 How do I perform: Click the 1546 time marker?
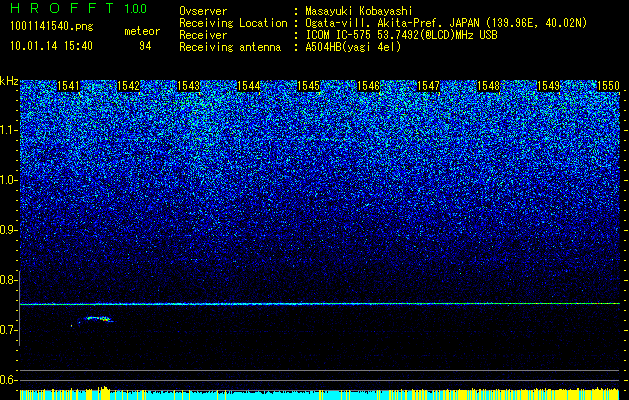pyautogui.click(x=368, y=86)
